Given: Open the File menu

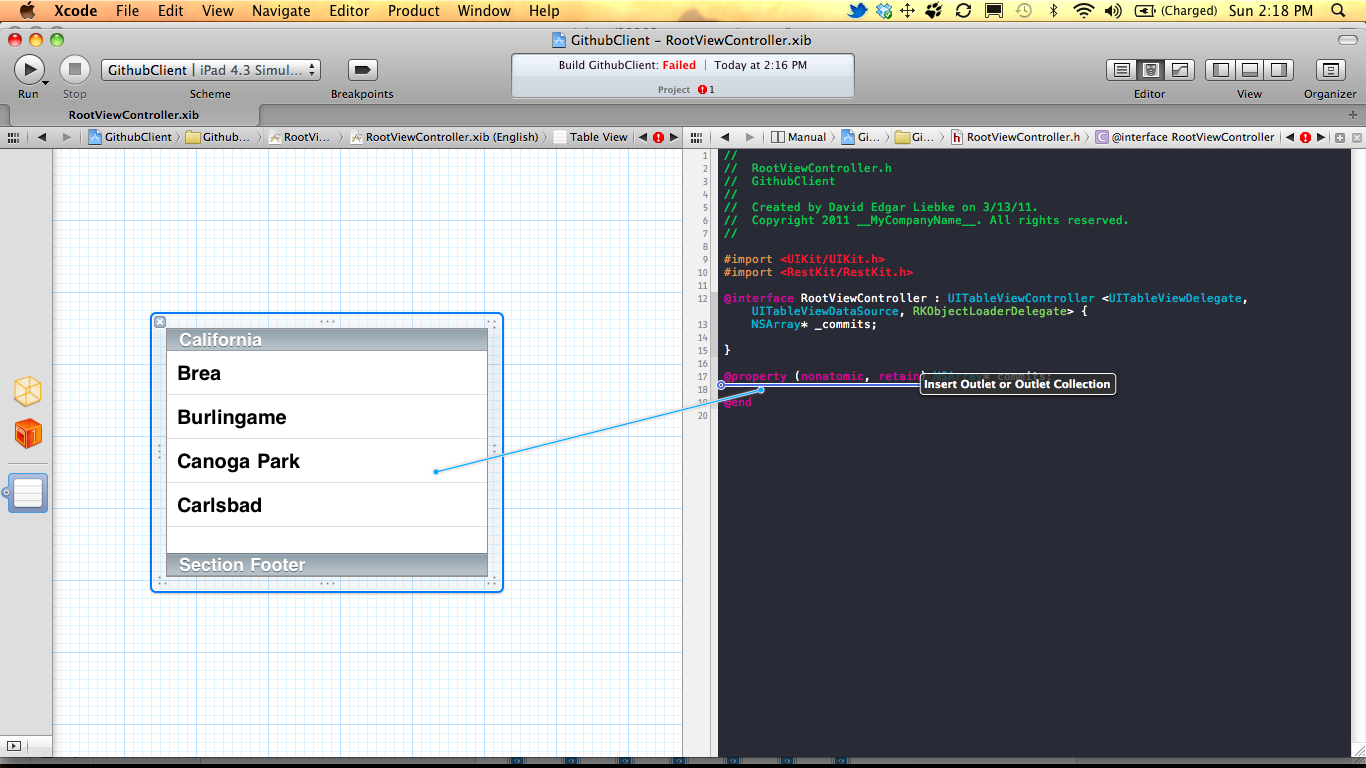Looking at the screenshot, I should click(x=127, y=11).
